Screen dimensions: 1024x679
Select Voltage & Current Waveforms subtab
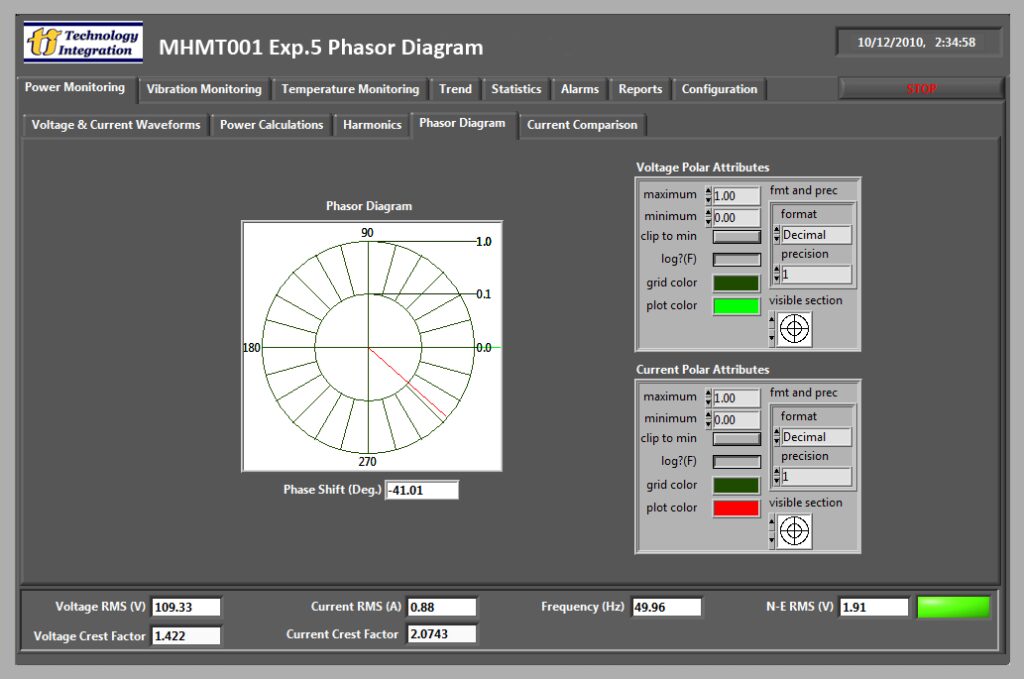[116, 125]
